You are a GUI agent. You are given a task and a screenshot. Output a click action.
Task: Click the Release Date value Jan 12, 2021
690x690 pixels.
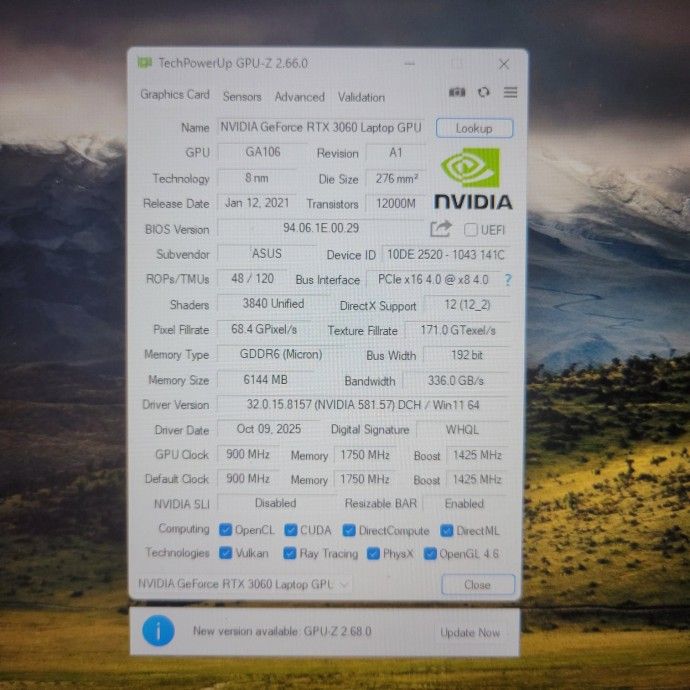(x=257, y=203)
